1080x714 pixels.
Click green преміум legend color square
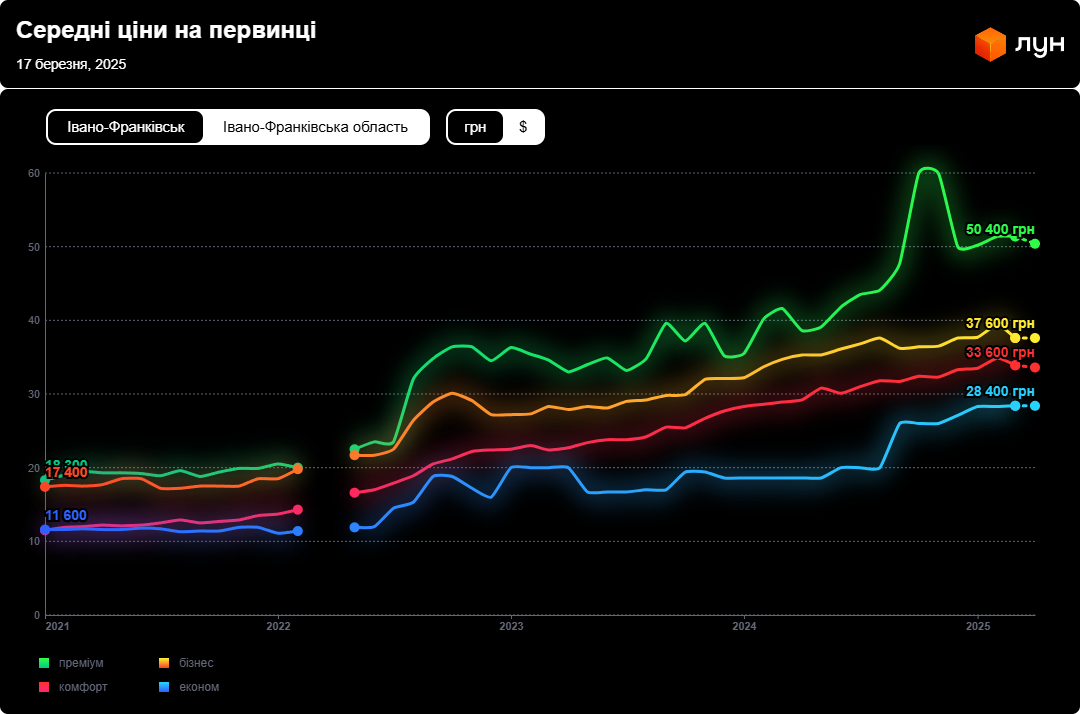44,663
